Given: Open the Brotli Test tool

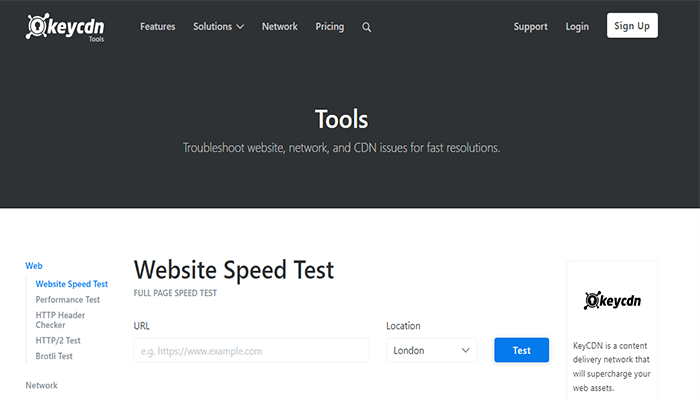Looking at the screenshot, I should click(54, 356).
